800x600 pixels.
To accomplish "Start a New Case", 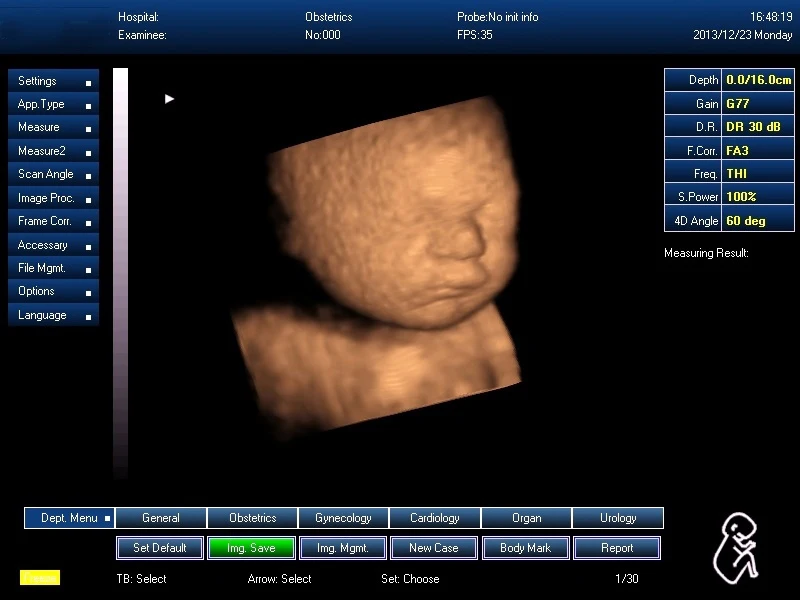I will point(434,548).
